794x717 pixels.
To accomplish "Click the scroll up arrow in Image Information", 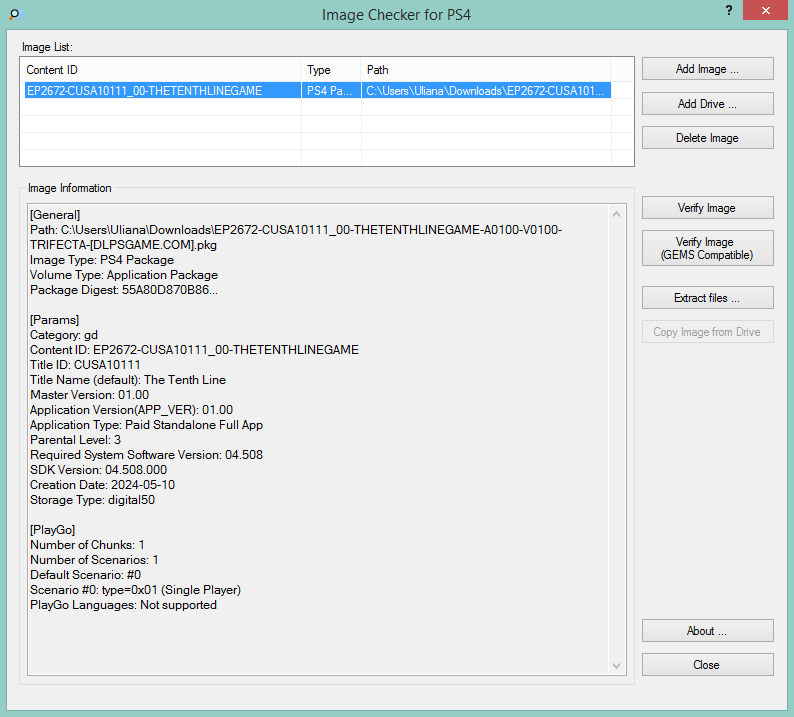I will click(x=618, y=213).
